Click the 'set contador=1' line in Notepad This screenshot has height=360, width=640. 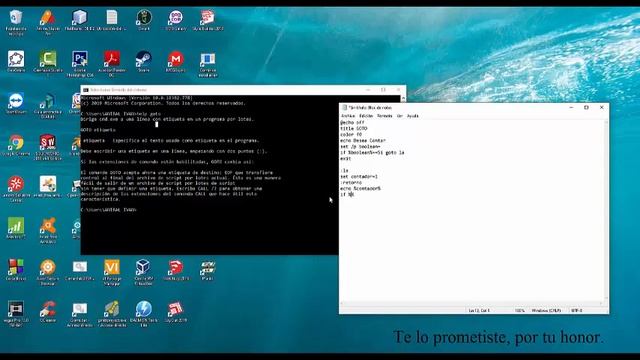pos(359,177)
